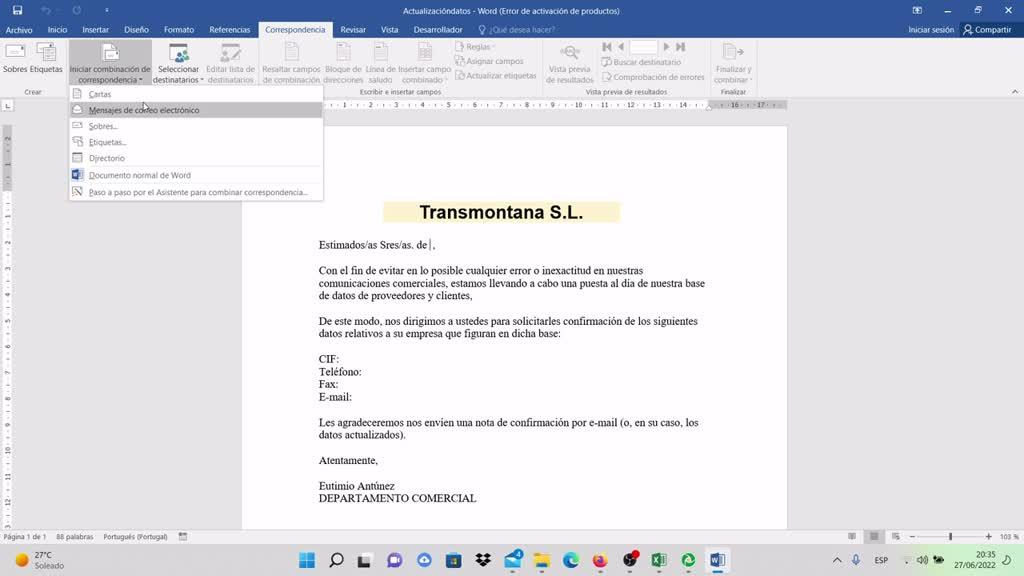Viewport: 1024px width, 576px height.
Task: Open Finalizar y combinar dropdown
Action: tap(733, 63)
